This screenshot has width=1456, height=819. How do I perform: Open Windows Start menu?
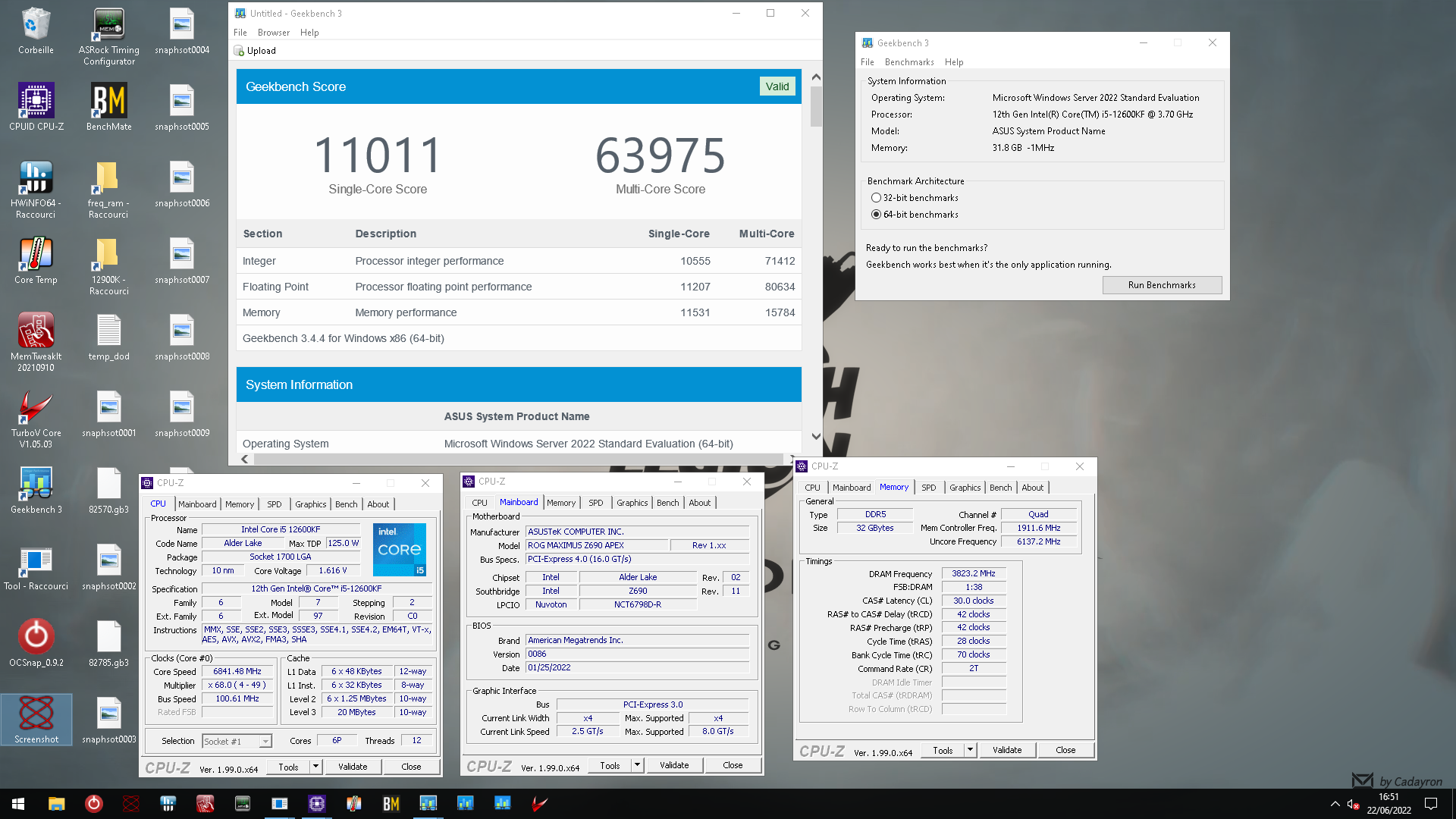click(18, 804)
